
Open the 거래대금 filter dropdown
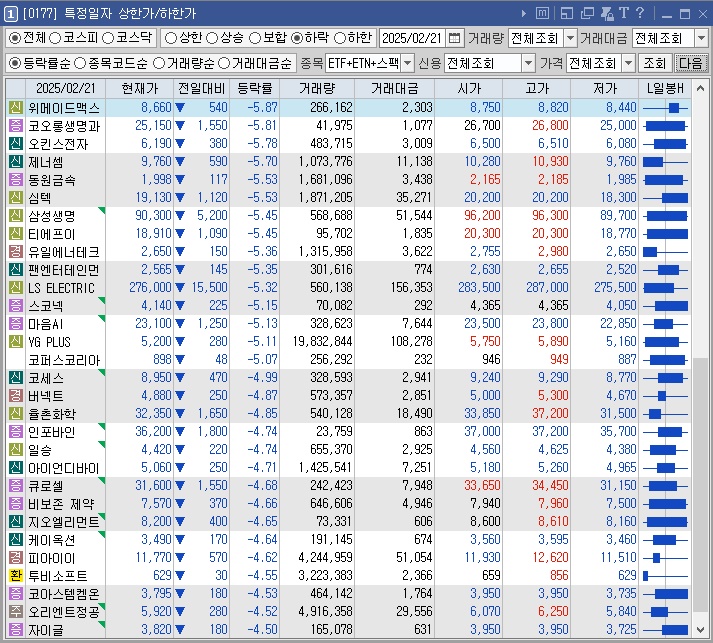coord(701,38)
